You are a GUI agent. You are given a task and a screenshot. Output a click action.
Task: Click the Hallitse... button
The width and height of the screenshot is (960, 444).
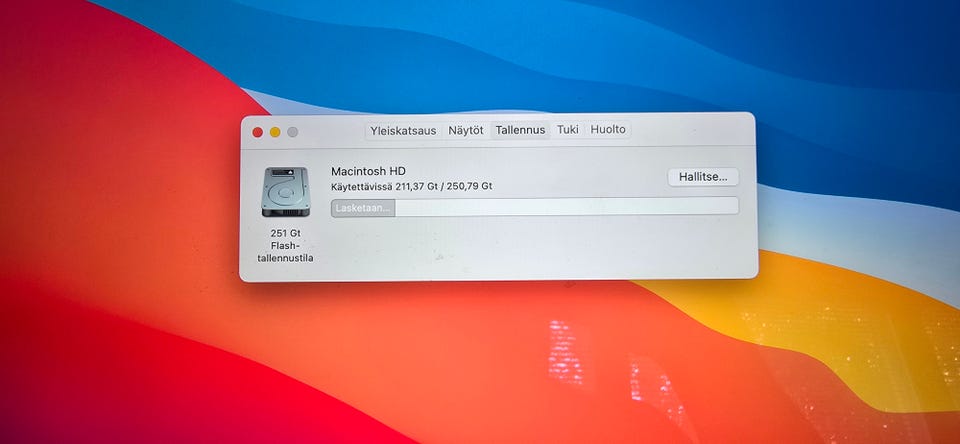point(703,177)
